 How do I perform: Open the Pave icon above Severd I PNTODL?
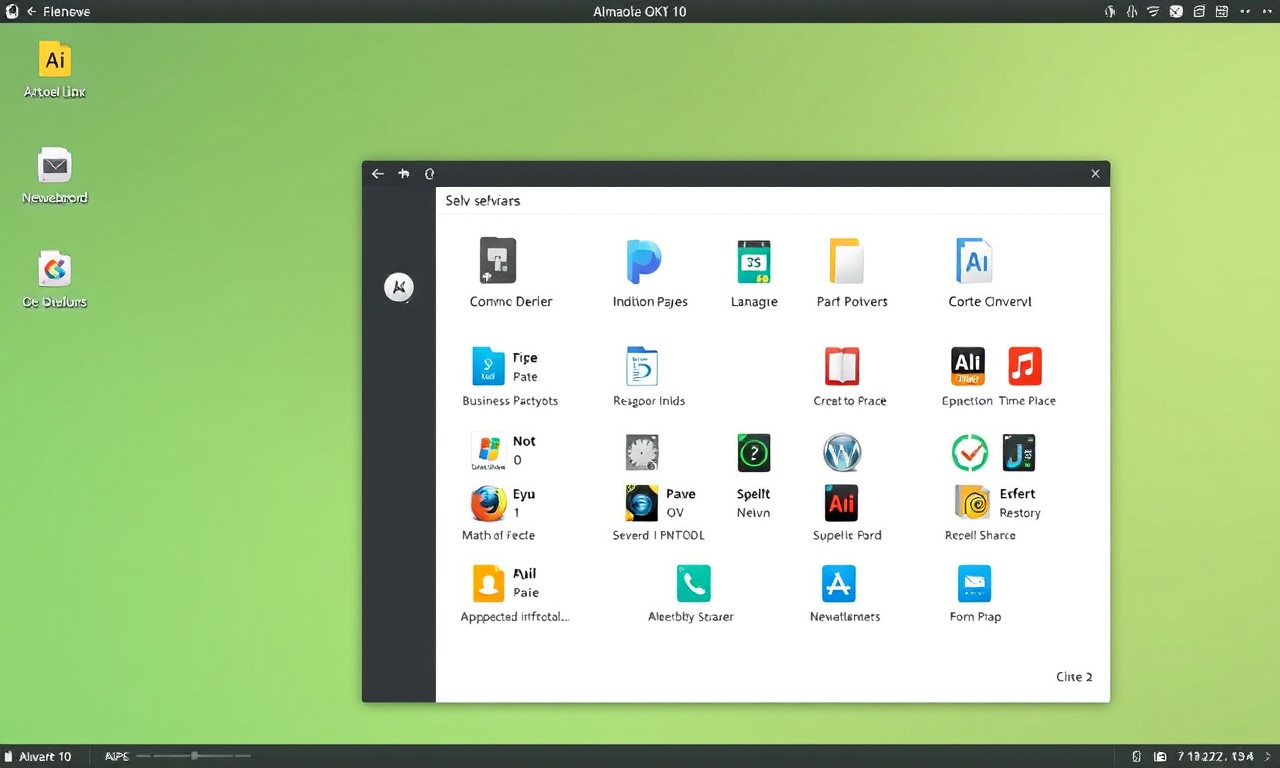point(642,503)
